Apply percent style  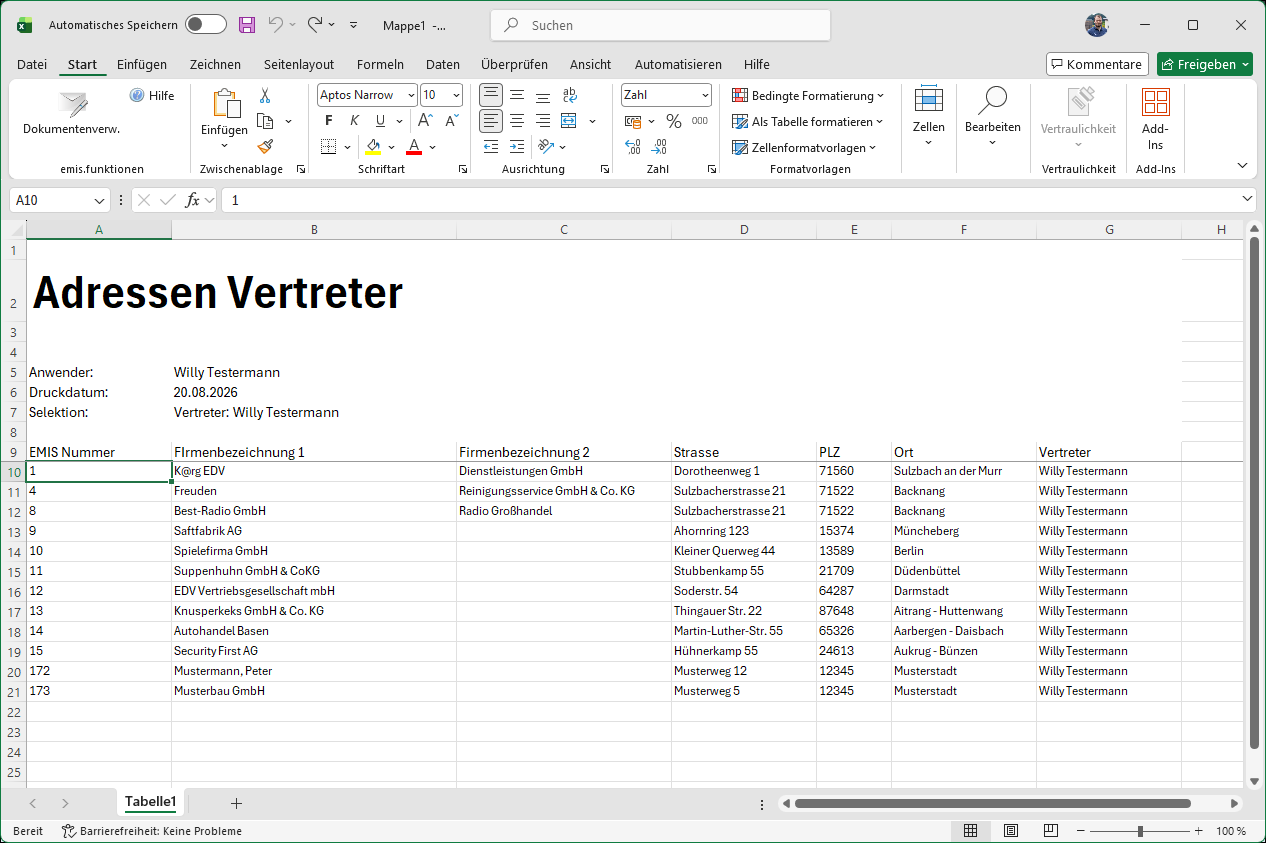tap(674, 121)
